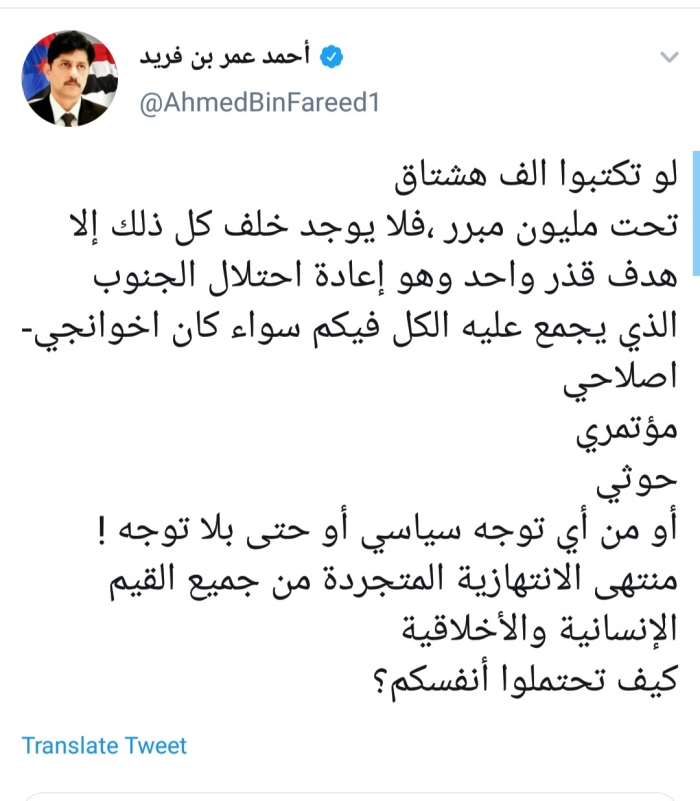Open the @AhmedBinFareed1 handle link
Image resolution: width=700 pixels, height=801 pixels.
point(259,104)
